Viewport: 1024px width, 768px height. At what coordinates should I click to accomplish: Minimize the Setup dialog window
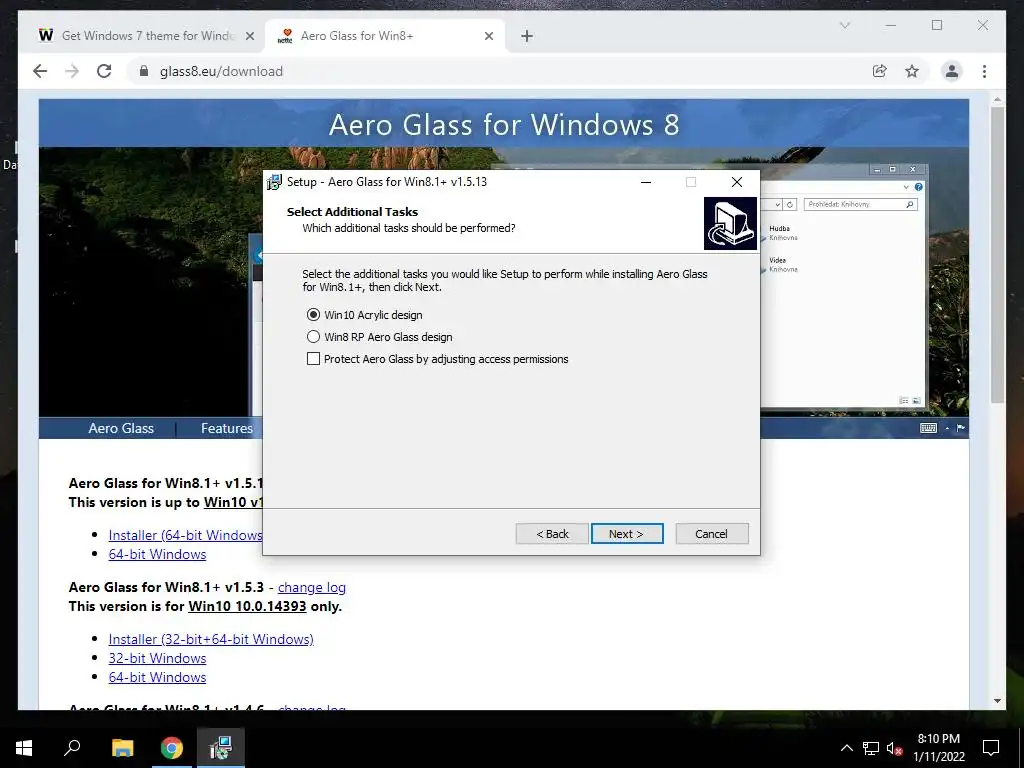(x=646, y=182)
